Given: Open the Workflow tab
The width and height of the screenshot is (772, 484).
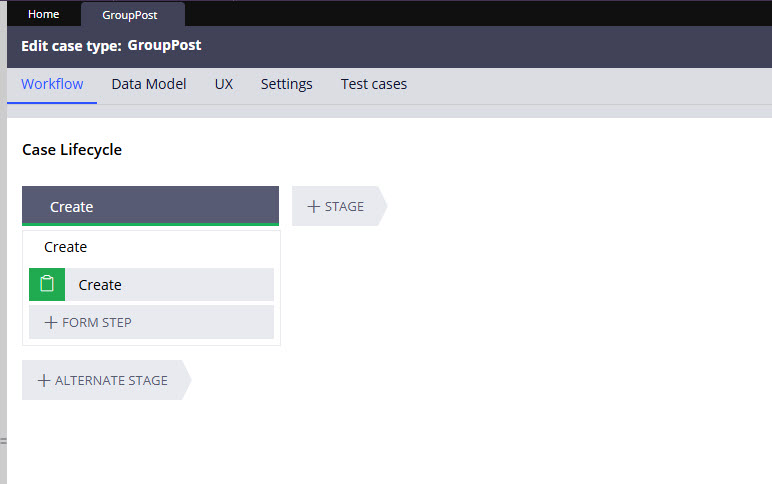Looking at the screenshot, I should coord(52,84).
